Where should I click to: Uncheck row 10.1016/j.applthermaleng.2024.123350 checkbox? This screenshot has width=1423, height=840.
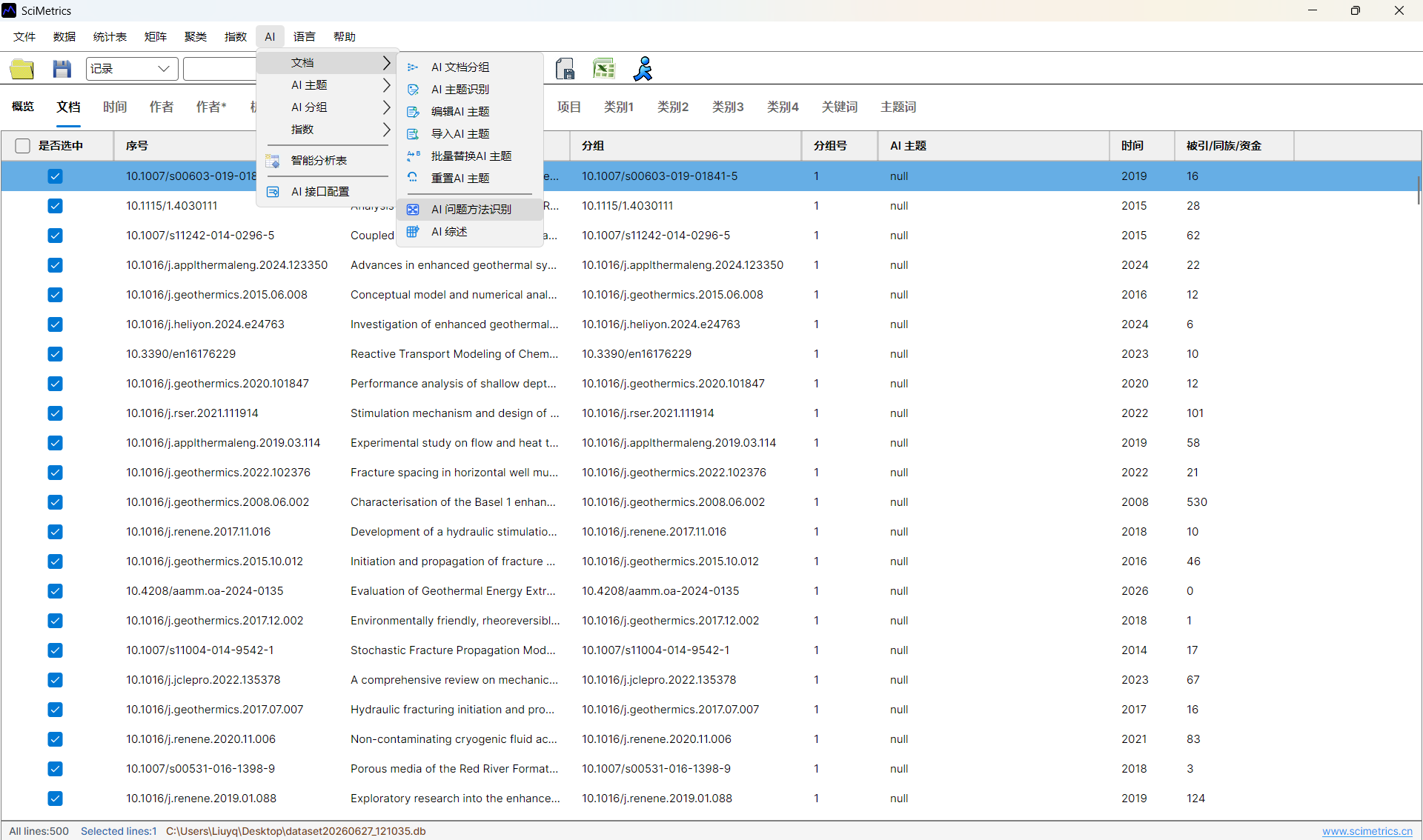pos(55,265)
